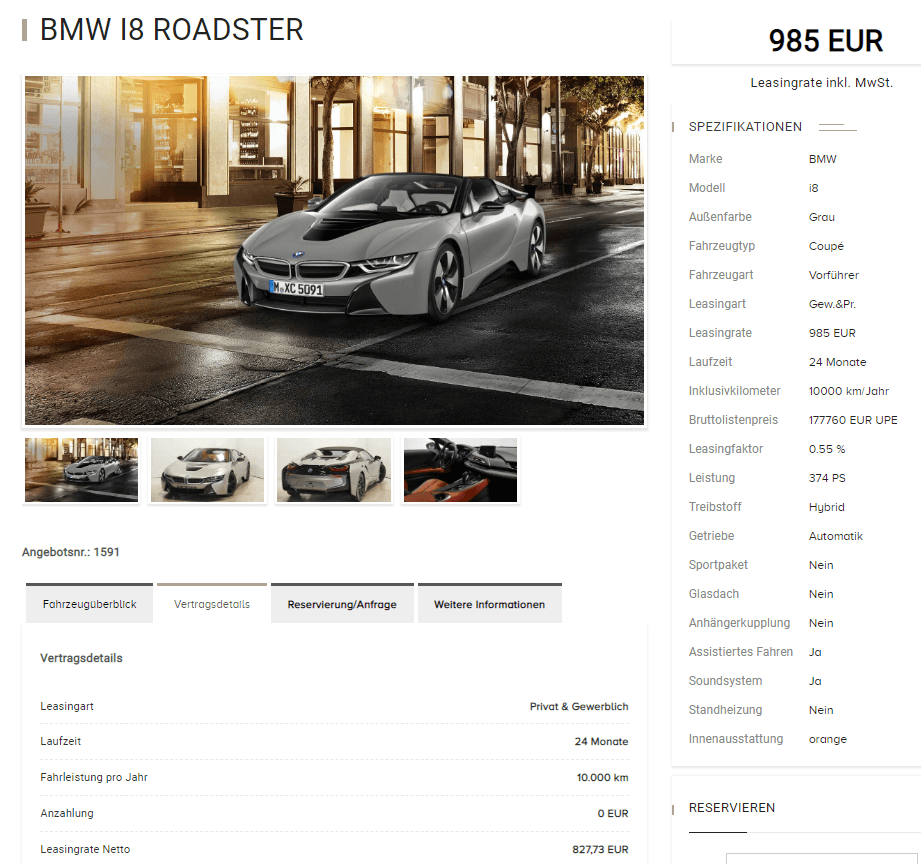Viewport: 921px width, 864px height.
Task: Click the large main BMW i8 photo
Action: (334, 250)
